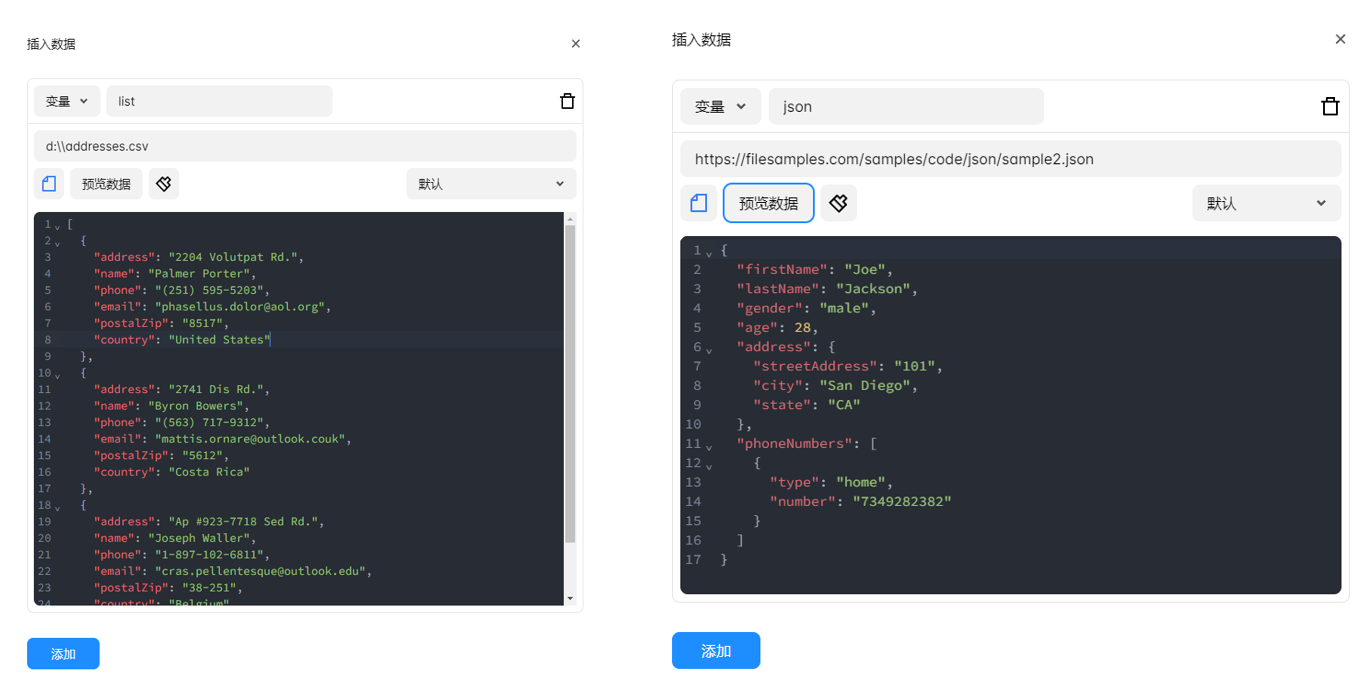Collapse the "address" object at line 6
Image resolution: width=1362 pixels, height=680 pixels.
[709, 349]
